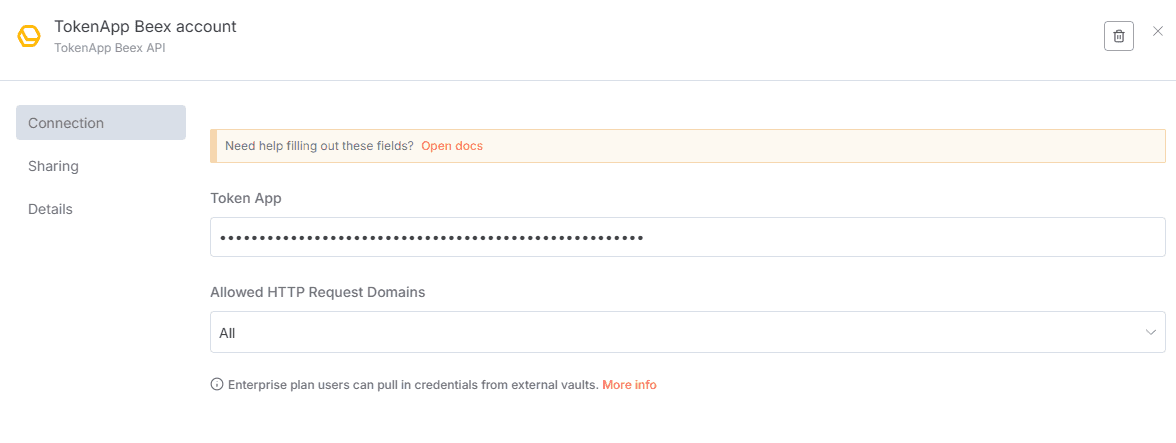Click the "Token App" field label
The height and width of the screenshot is (443, 1176).
(x=246, y=198)
